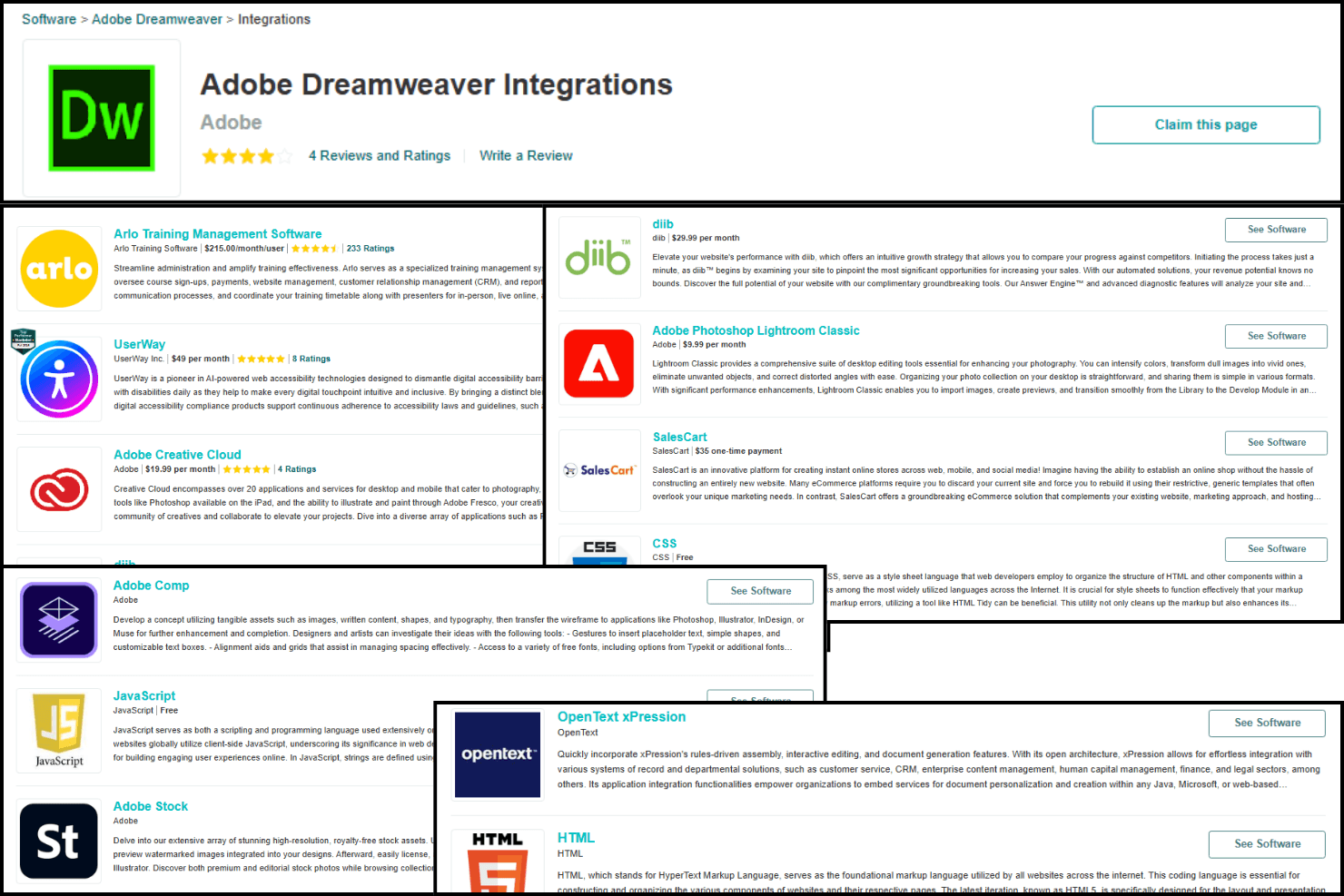Image resolution: width=1344 pixels, height=896 pixels.
Task: Open the Adobe Stock title link
Action: pyautogui.click(x=151, y=806)
